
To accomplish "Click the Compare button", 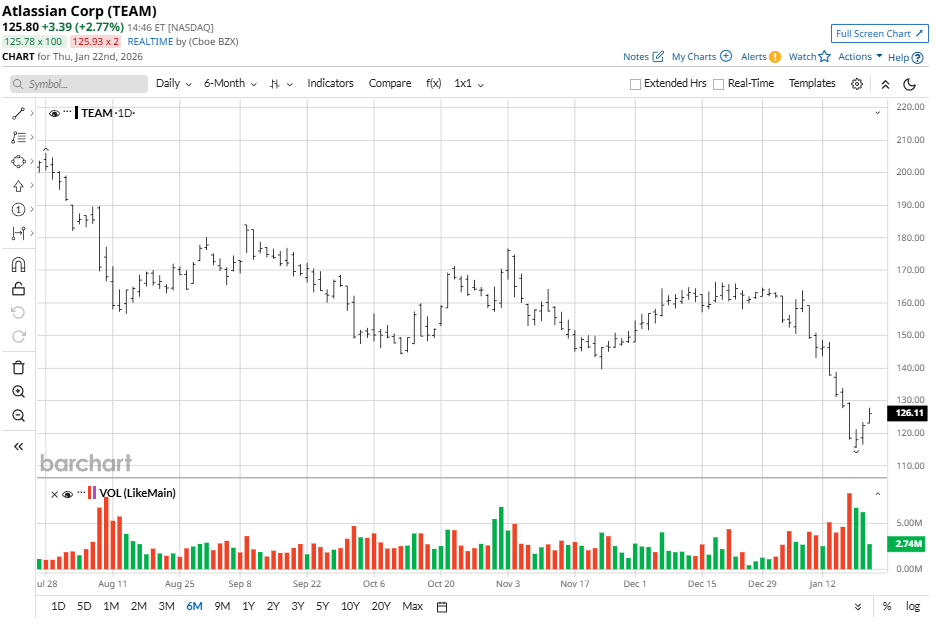I will pos(390,84).
